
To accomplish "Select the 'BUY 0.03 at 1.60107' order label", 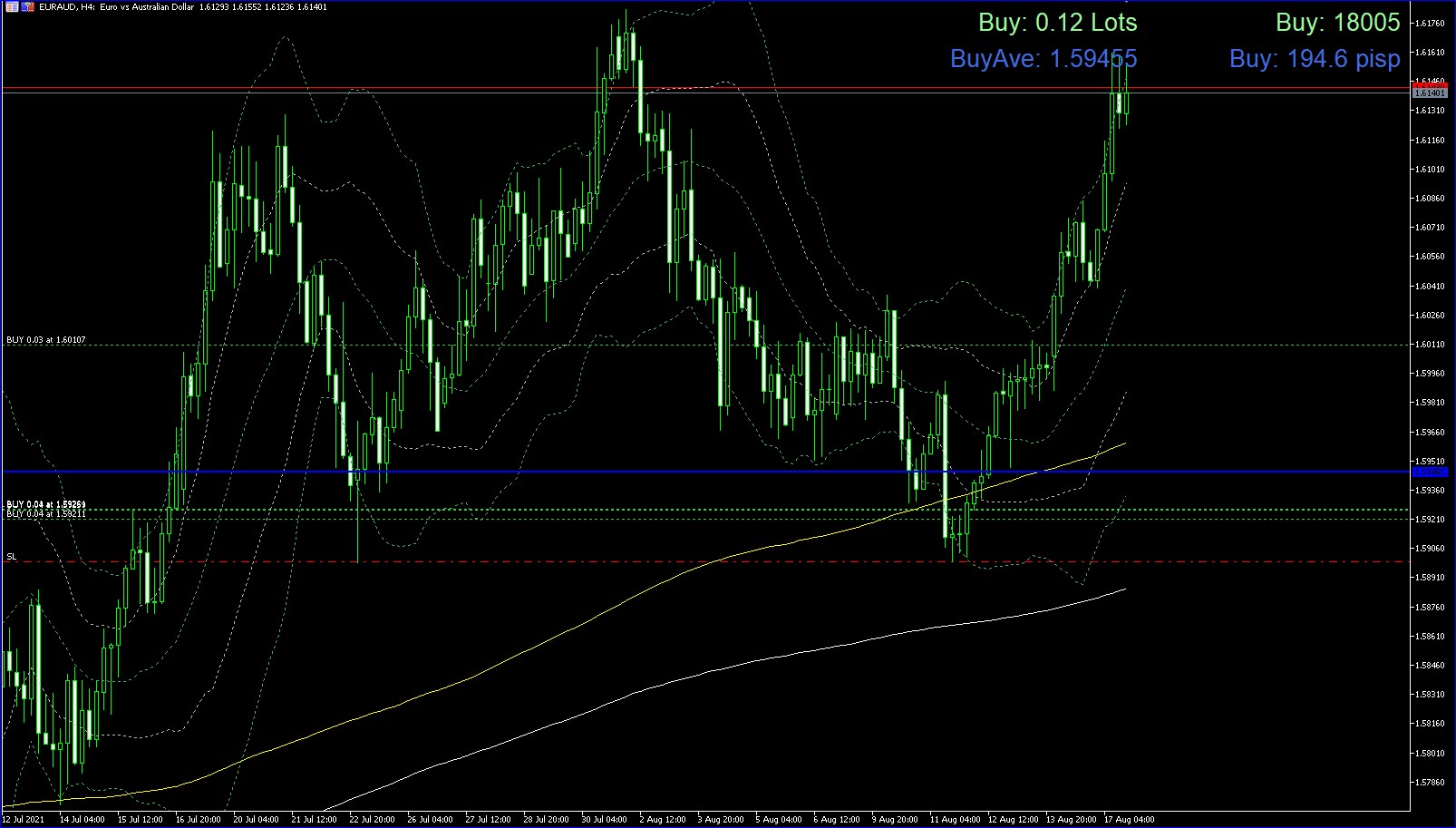I will [46, 340].
